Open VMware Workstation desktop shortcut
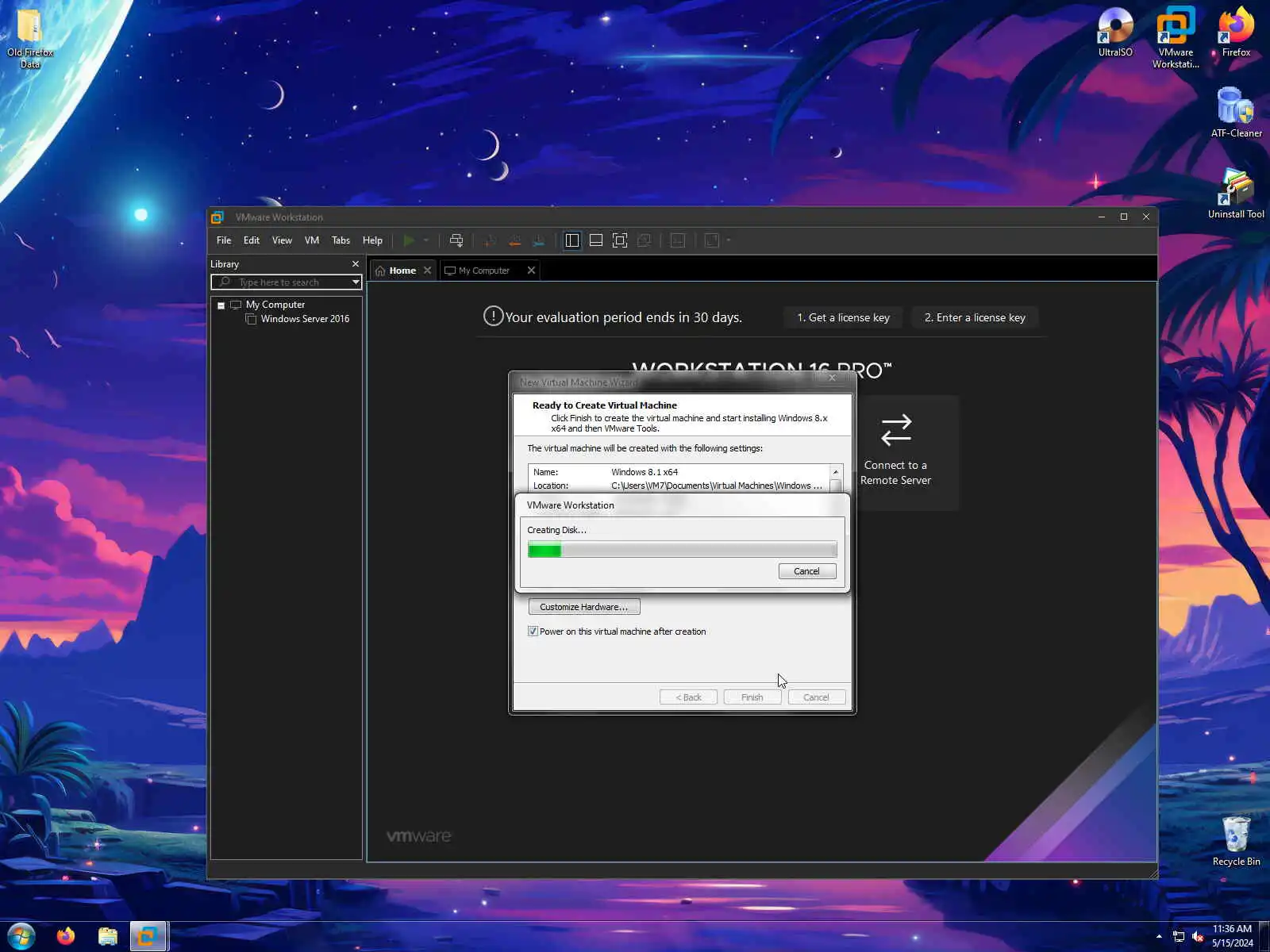Image resolution: width=1270 pixels, height=952 pixels. [1176, 38]
